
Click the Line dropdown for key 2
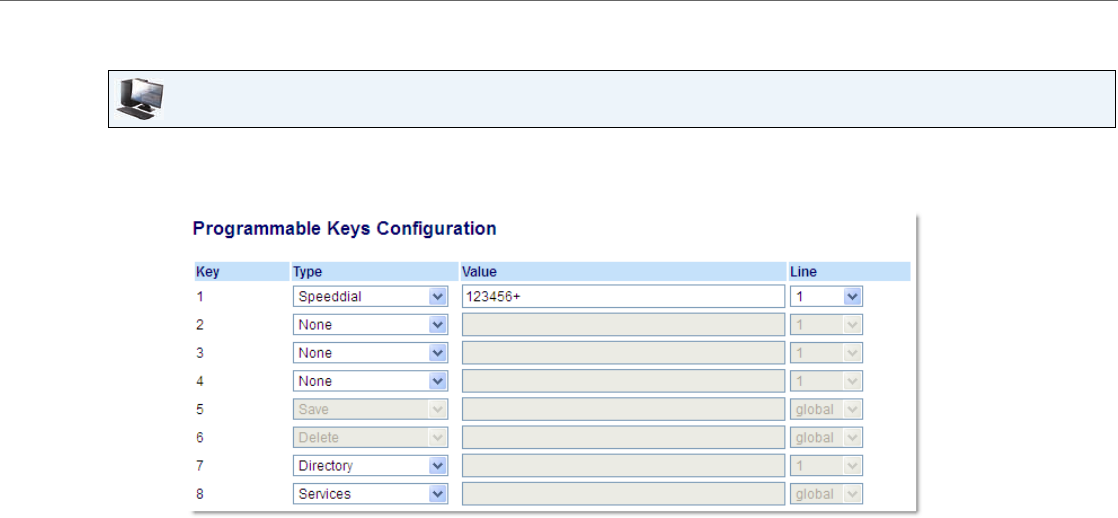click(x=826, y=325)
